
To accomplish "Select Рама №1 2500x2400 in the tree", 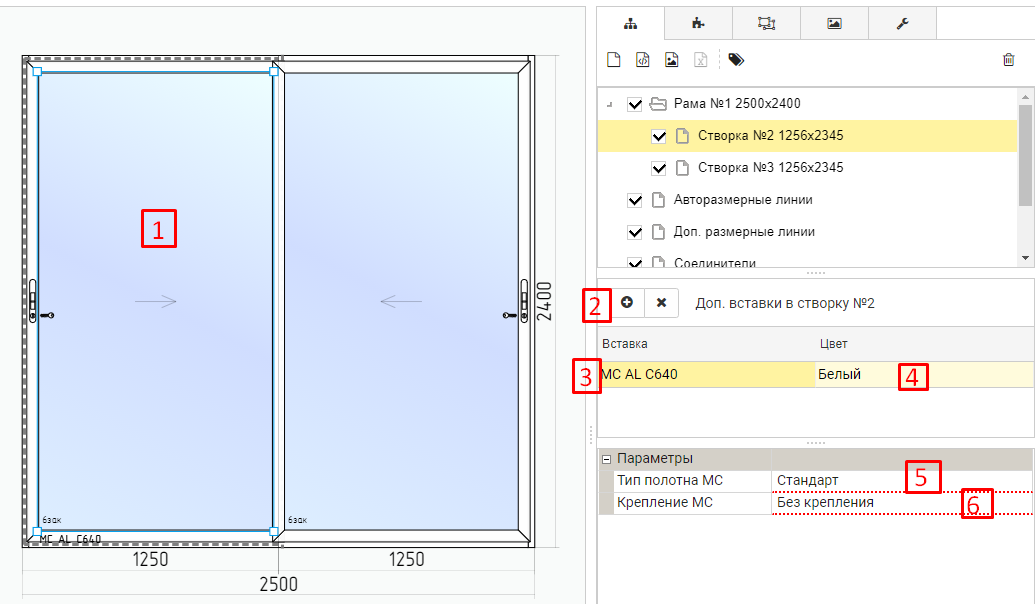I will click(x=737, y=104).
